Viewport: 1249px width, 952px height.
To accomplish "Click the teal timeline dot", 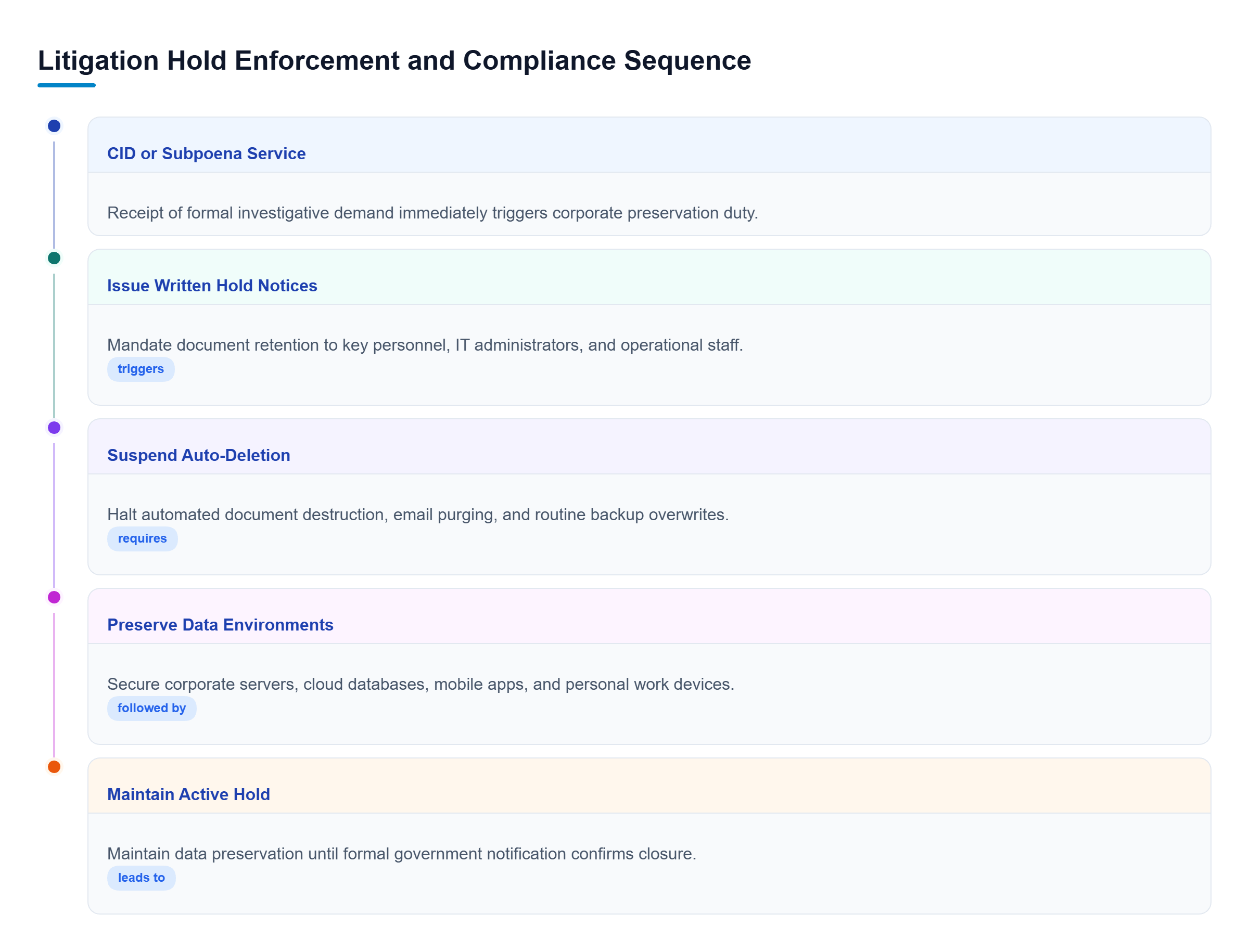I will pyautogui.click(x=54, y=259).
